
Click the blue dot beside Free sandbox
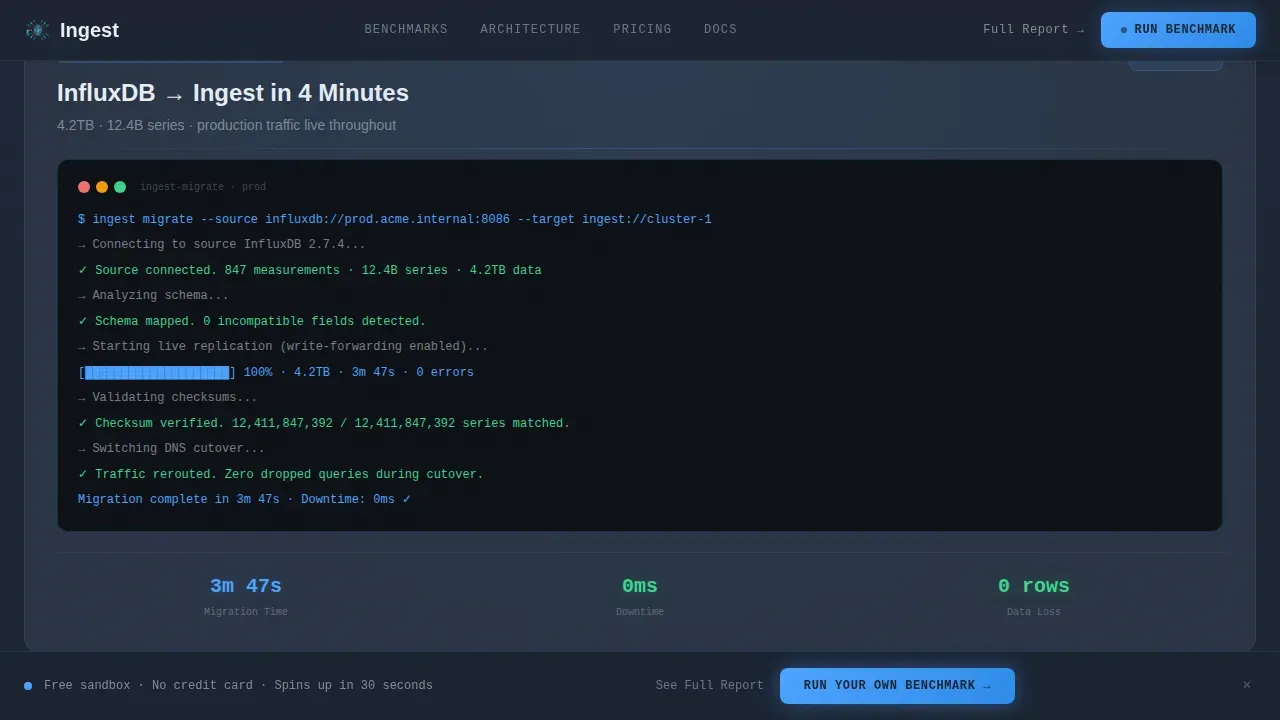click(x=28, y=686)
